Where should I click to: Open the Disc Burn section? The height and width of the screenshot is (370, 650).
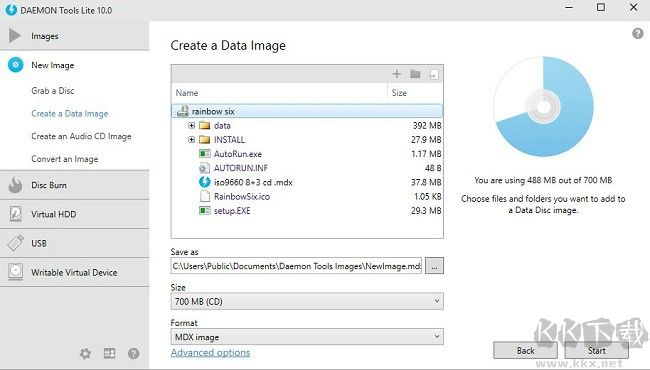pyautogui.click(x=75, y=185)
